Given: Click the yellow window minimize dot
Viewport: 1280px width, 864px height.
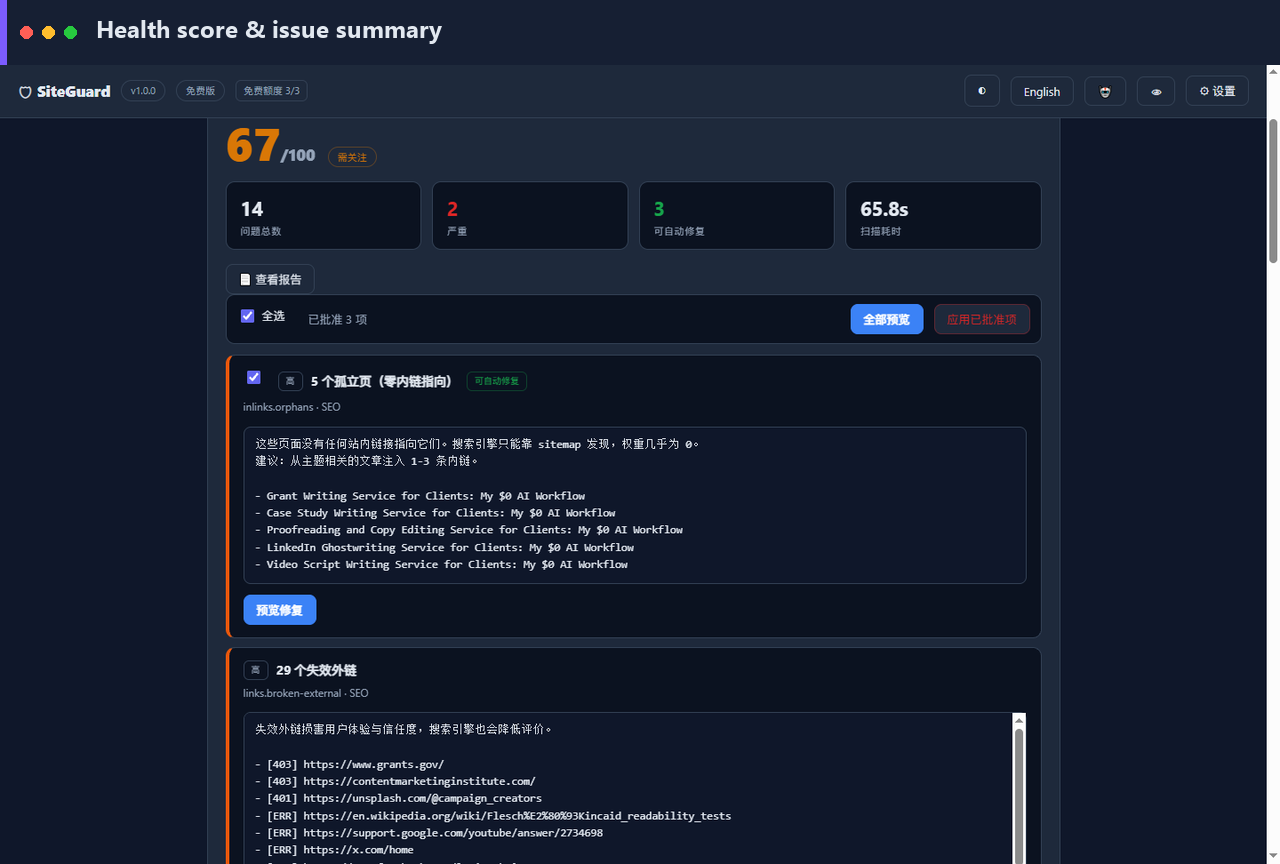Looking at the screenshot, I should click(48, 32).
